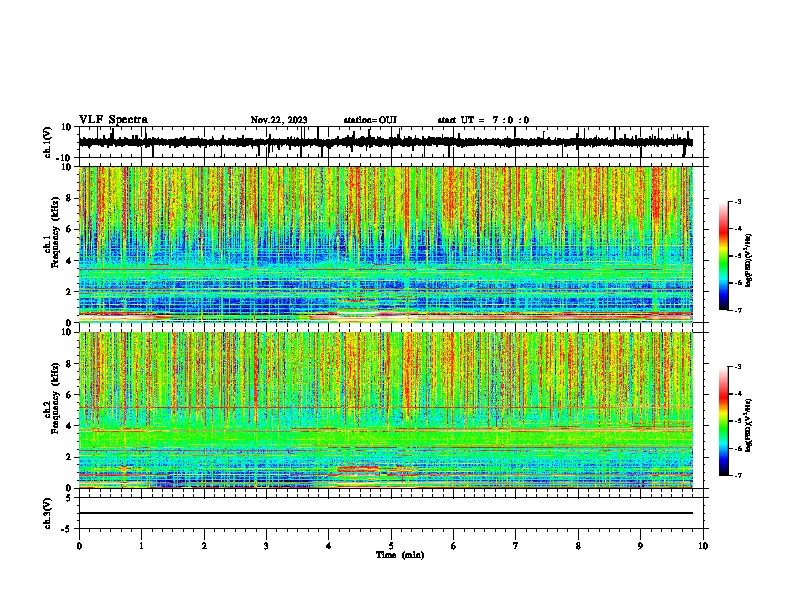
Task: Click the 'Time (min)' axis label
Action: point(400,555)
